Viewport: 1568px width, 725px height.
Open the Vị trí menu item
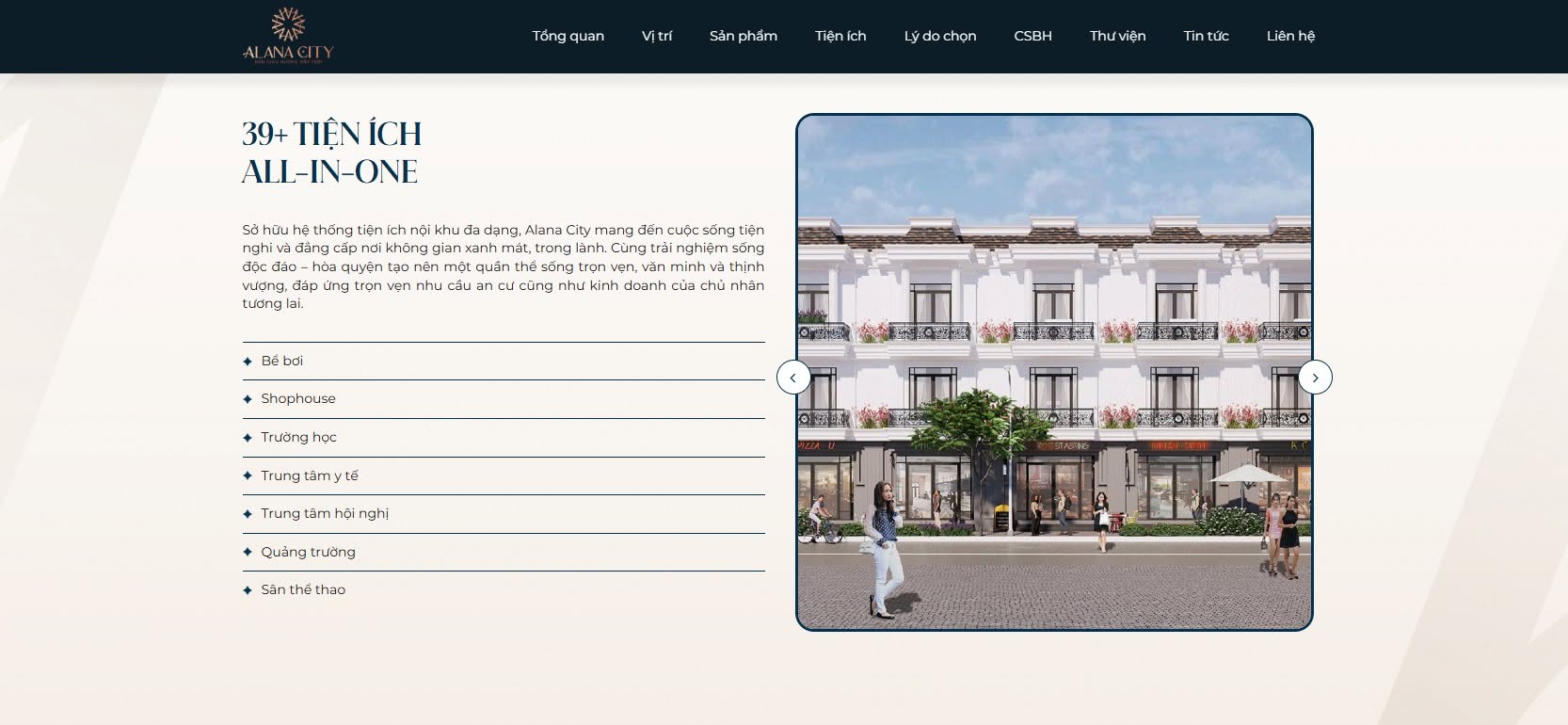[x=657, y=36]
